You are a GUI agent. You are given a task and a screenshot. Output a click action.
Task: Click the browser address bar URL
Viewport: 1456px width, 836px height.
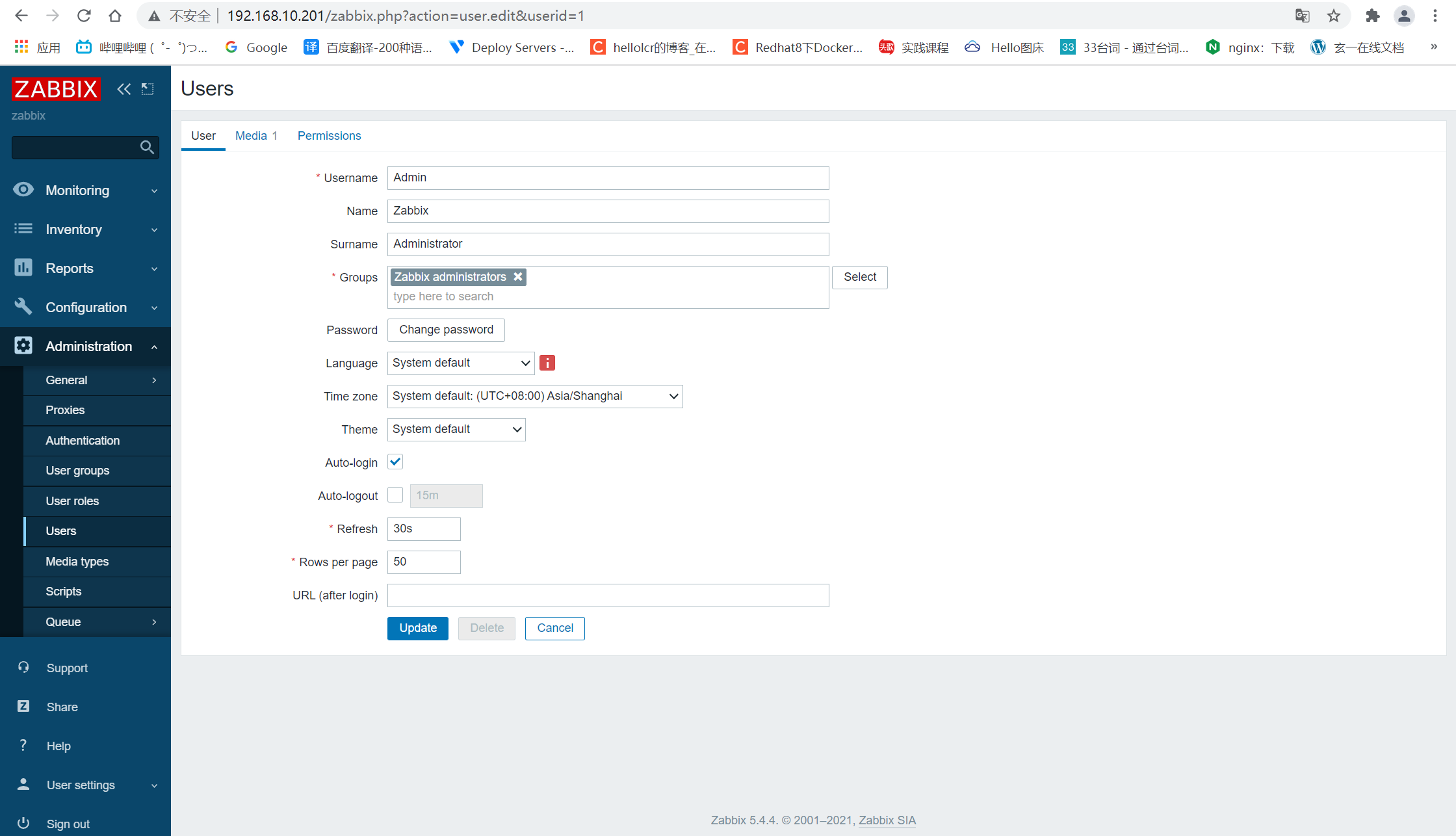406,16
